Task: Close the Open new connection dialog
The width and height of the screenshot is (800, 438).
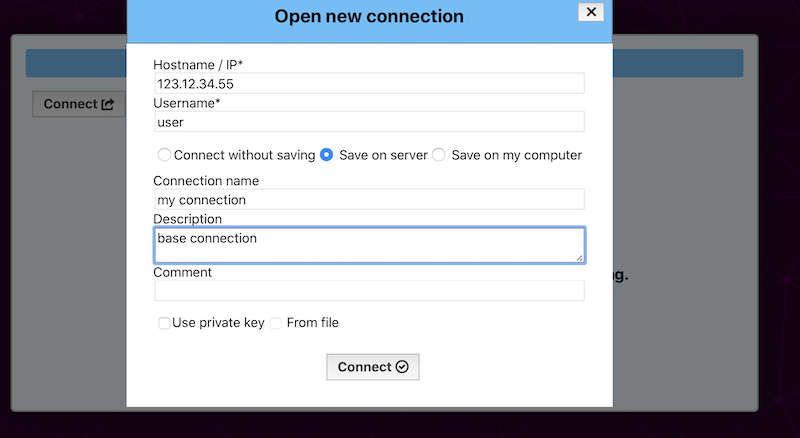Action: point(591,12)
